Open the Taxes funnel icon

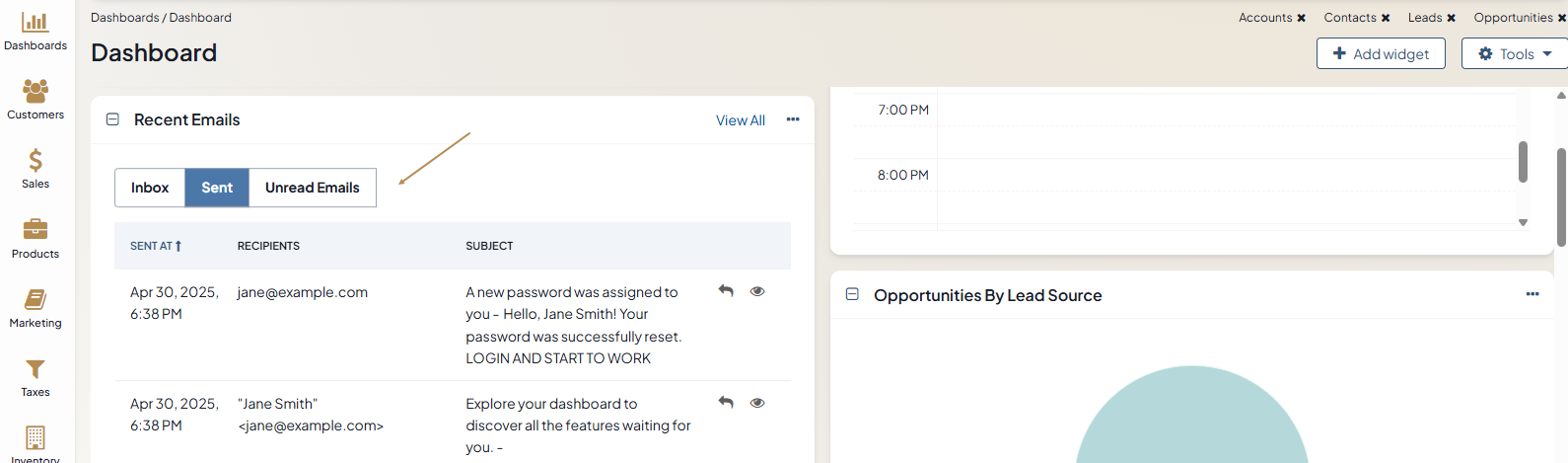[x=36, y=369]
